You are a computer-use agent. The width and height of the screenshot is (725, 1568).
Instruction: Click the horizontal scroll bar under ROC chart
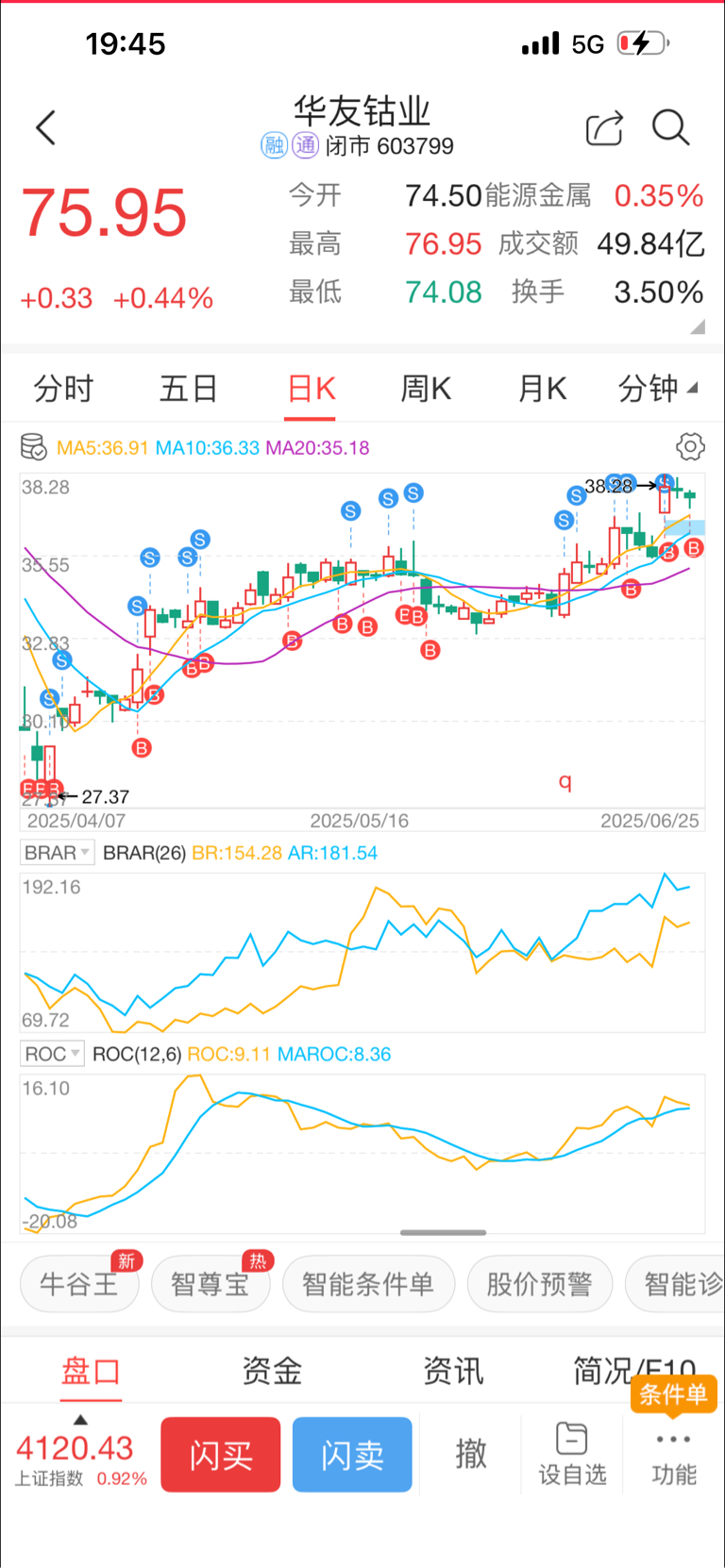click(443, 1232)
